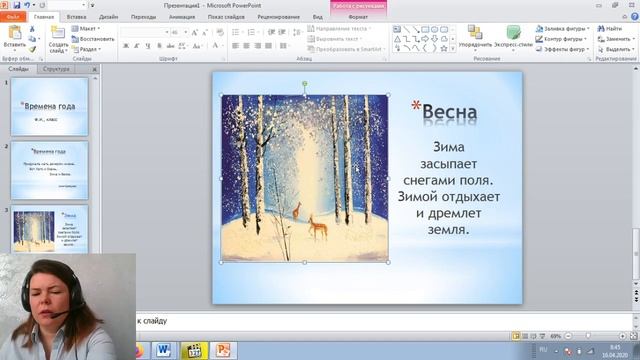Switch to the Дизайн ribbon tab
The image size is (640, 360).
point(109,17)
